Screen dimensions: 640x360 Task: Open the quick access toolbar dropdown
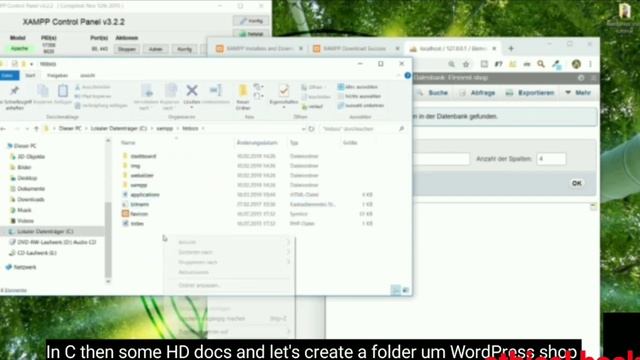point(32,64)
